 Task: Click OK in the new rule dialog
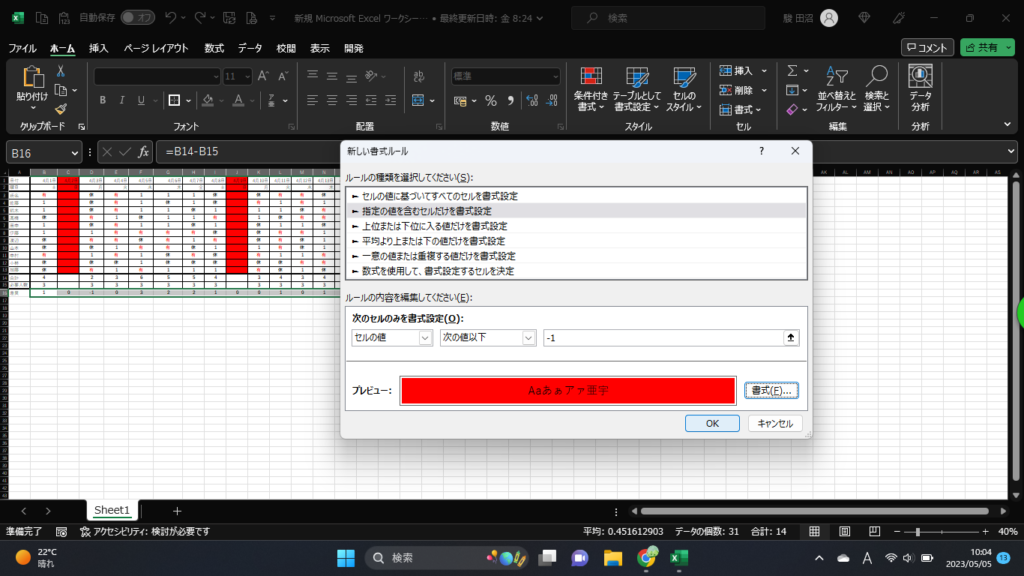(712, 423)
